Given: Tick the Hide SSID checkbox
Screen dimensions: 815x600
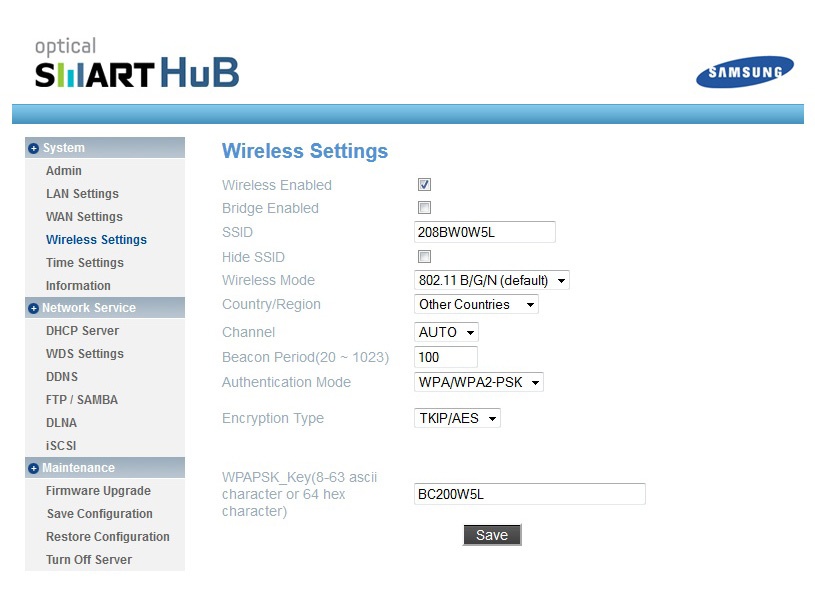Looking at the screenshot, I should click(x=424, y=257).
